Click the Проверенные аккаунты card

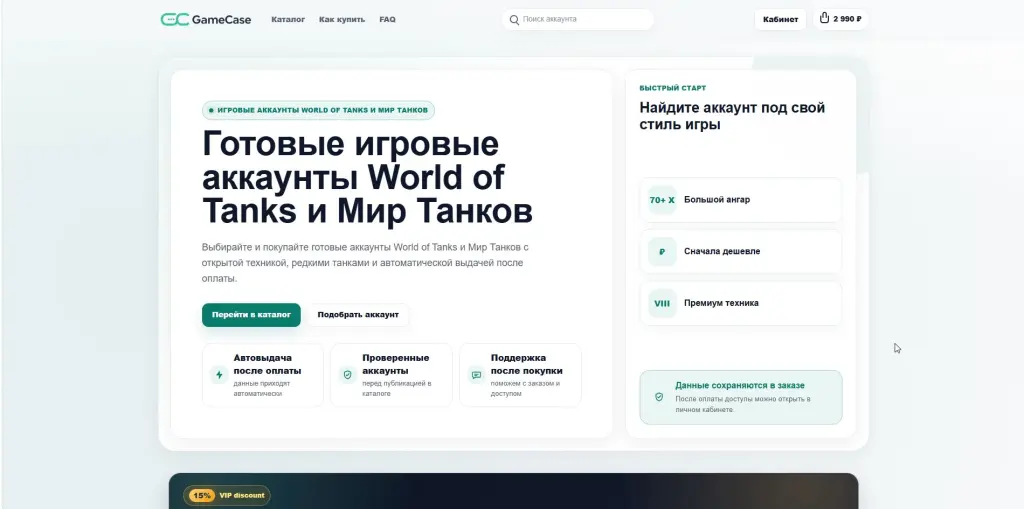coord(391,375)
